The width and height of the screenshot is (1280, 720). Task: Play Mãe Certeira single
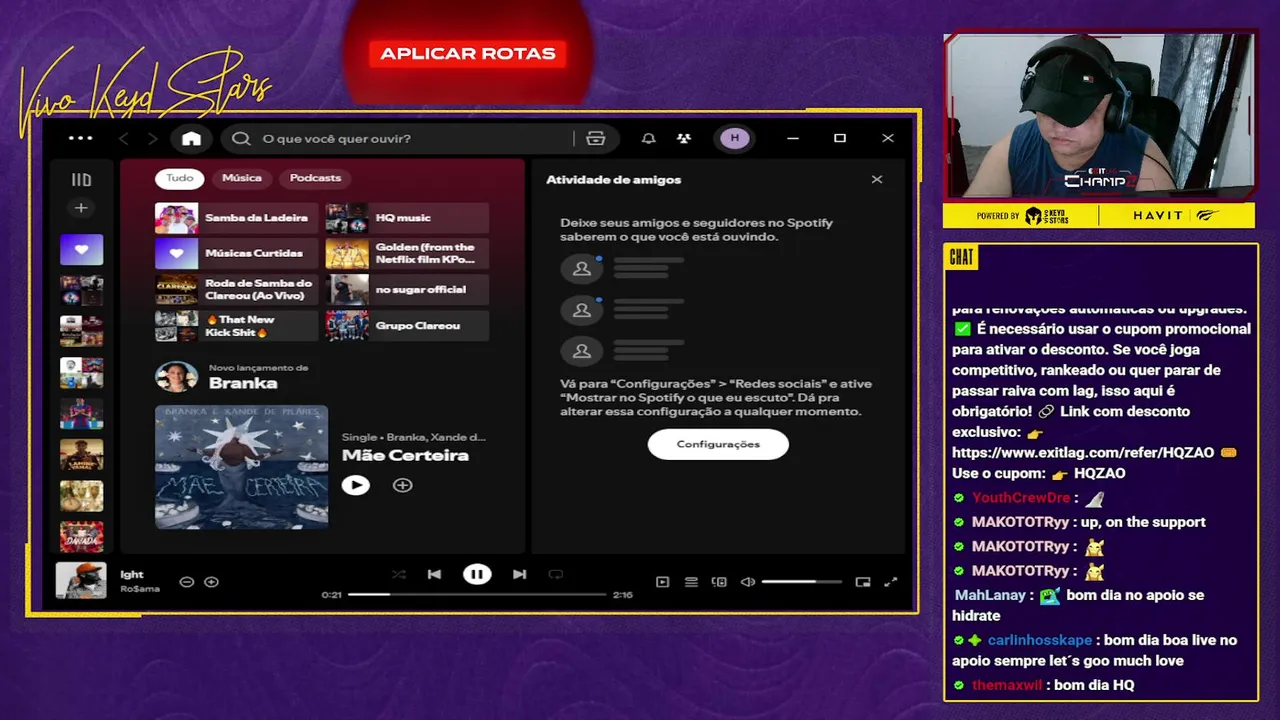(355, 485)
